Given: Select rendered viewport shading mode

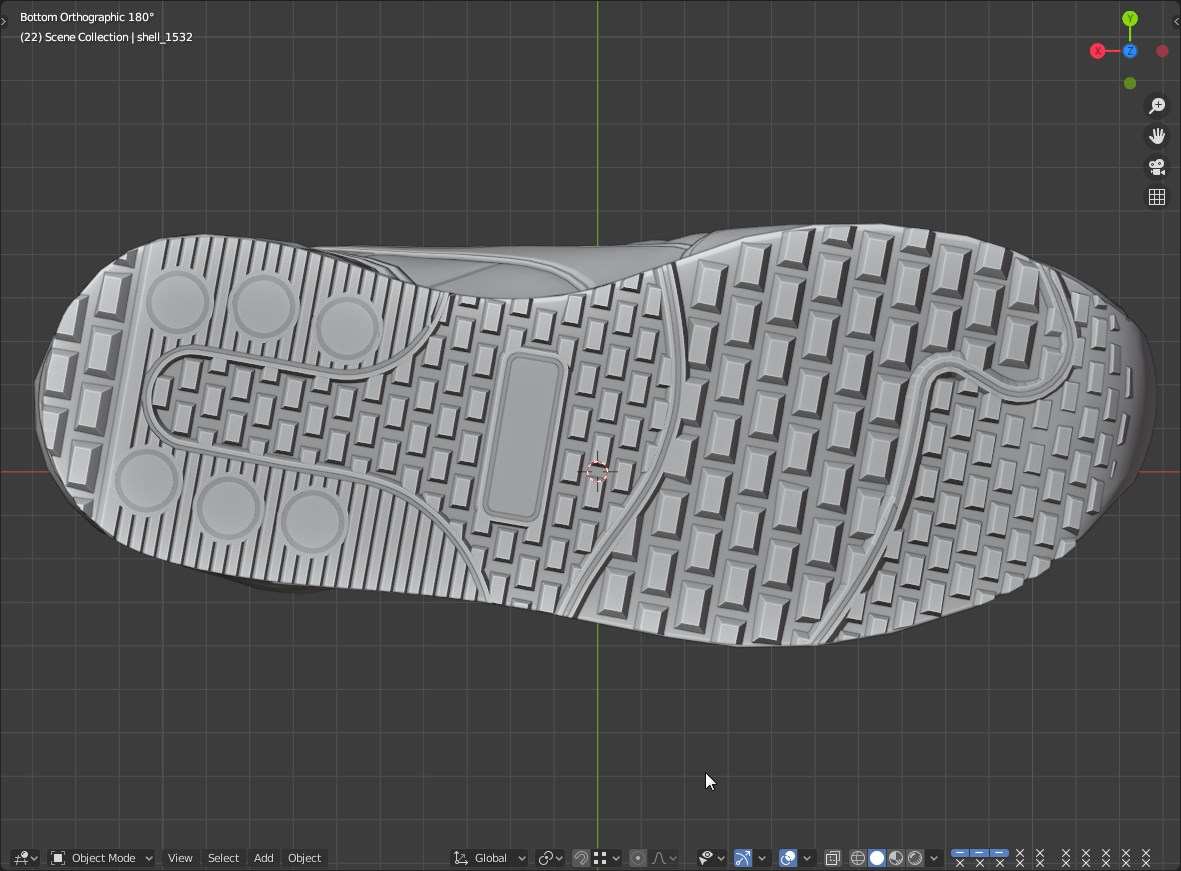Looking at the screenshot, I should [x=915, y=858].
